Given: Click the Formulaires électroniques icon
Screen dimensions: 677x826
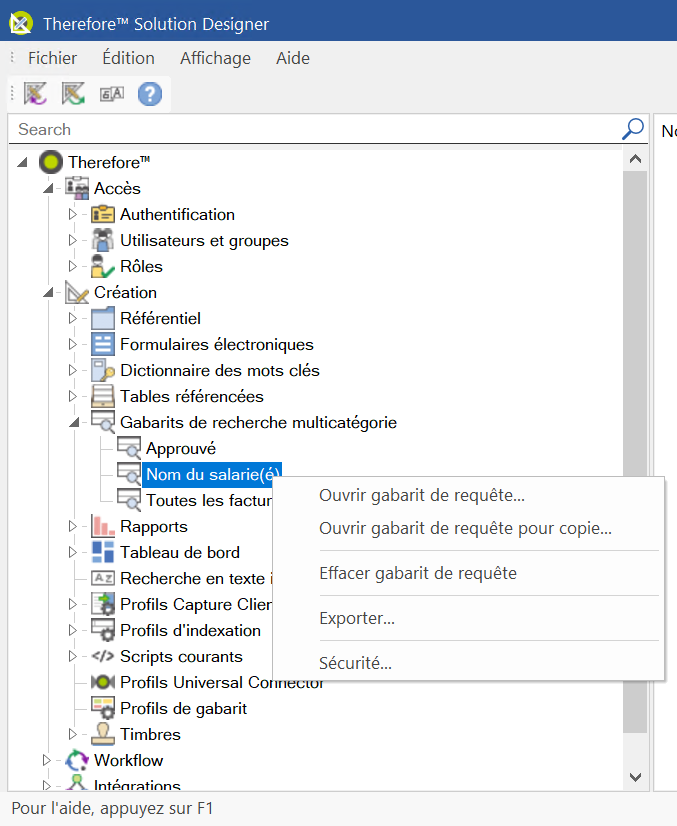Looking at the screenshot, I should coord(103,344).
